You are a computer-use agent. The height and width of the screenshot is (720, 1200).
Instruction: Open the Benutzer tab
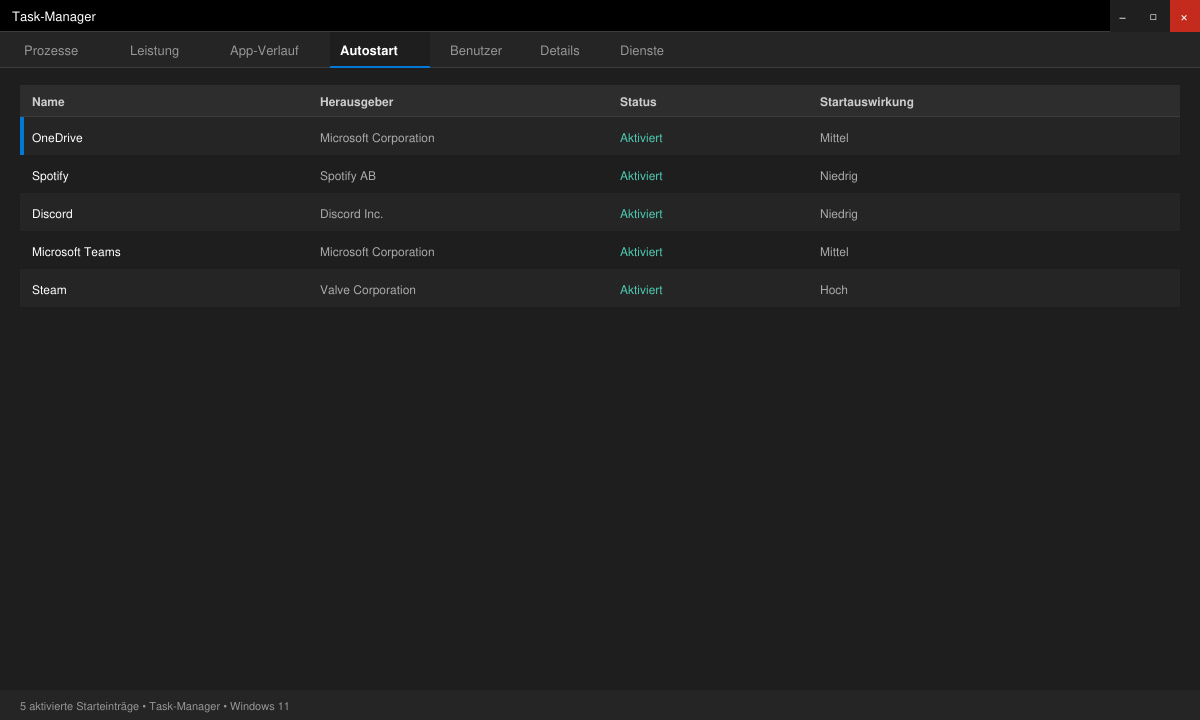tap(476, 50)
